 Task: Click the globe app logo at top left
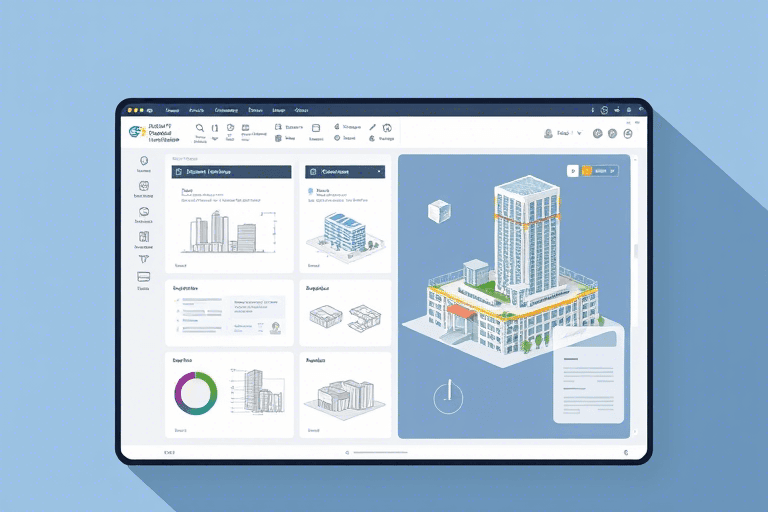click(136, 131)
